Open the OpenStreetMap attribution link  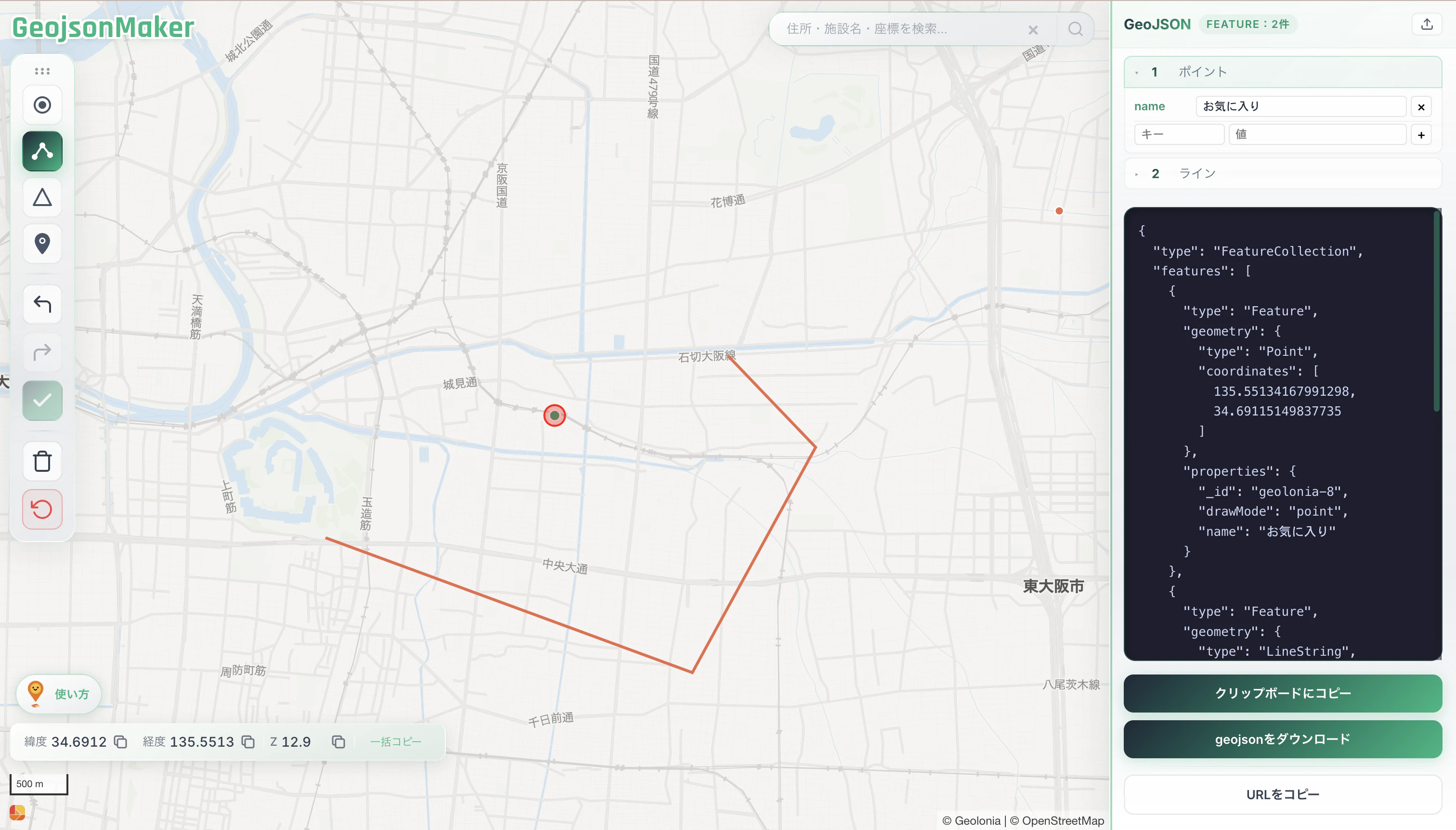(x=1057, y=820)
